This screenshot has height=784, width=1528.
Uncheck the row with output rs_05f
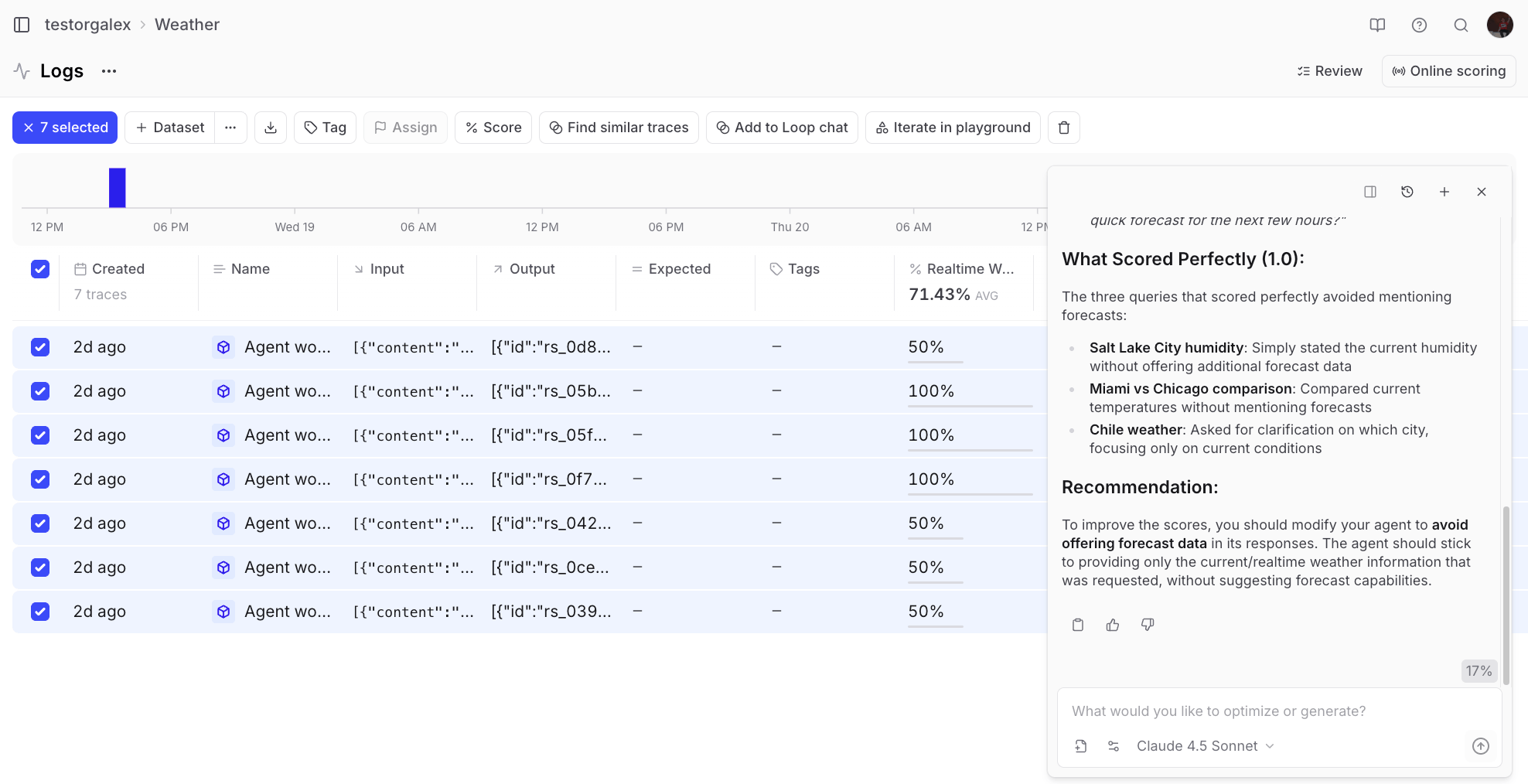[x=40, y=435]
